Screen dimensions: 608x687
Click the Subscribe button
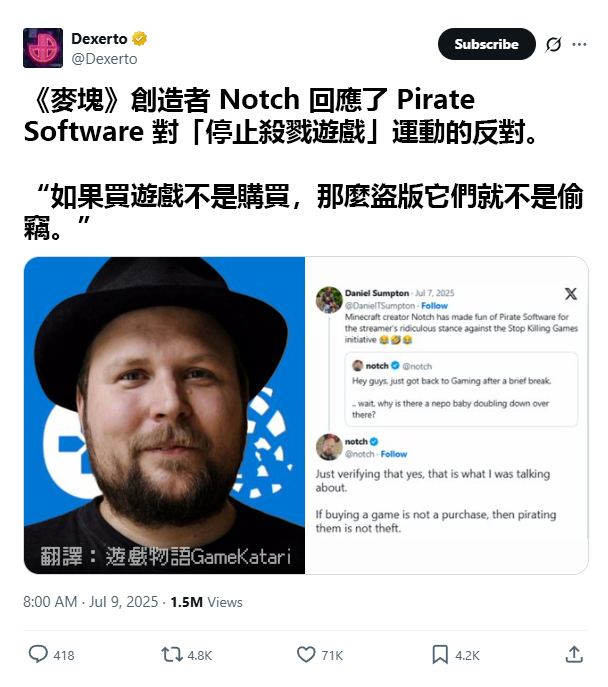point(487,44)
